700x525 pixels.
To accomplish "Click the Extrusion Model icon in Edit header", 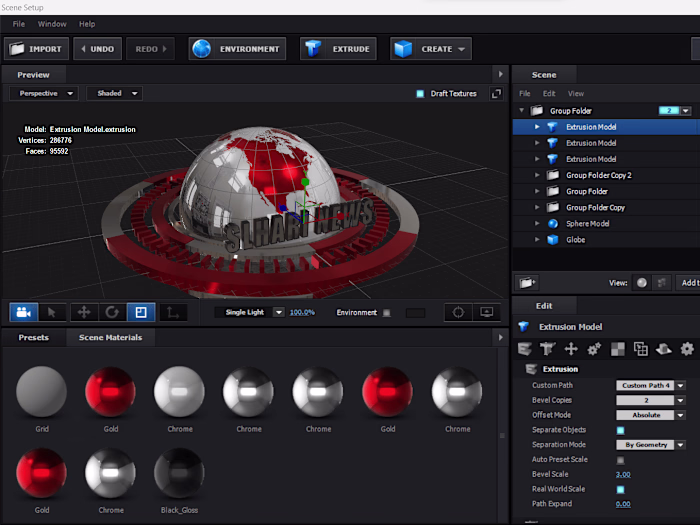I will click(x=524, y=327).
